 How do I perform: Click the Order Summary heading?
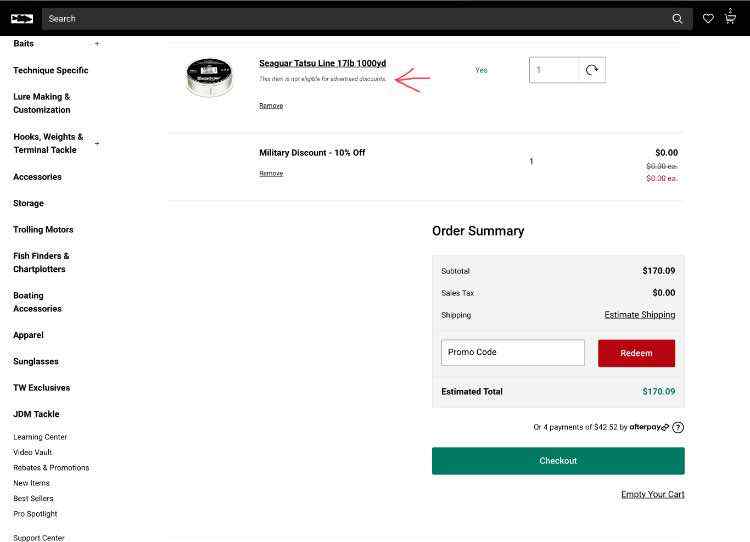click(x=478, y=231)
